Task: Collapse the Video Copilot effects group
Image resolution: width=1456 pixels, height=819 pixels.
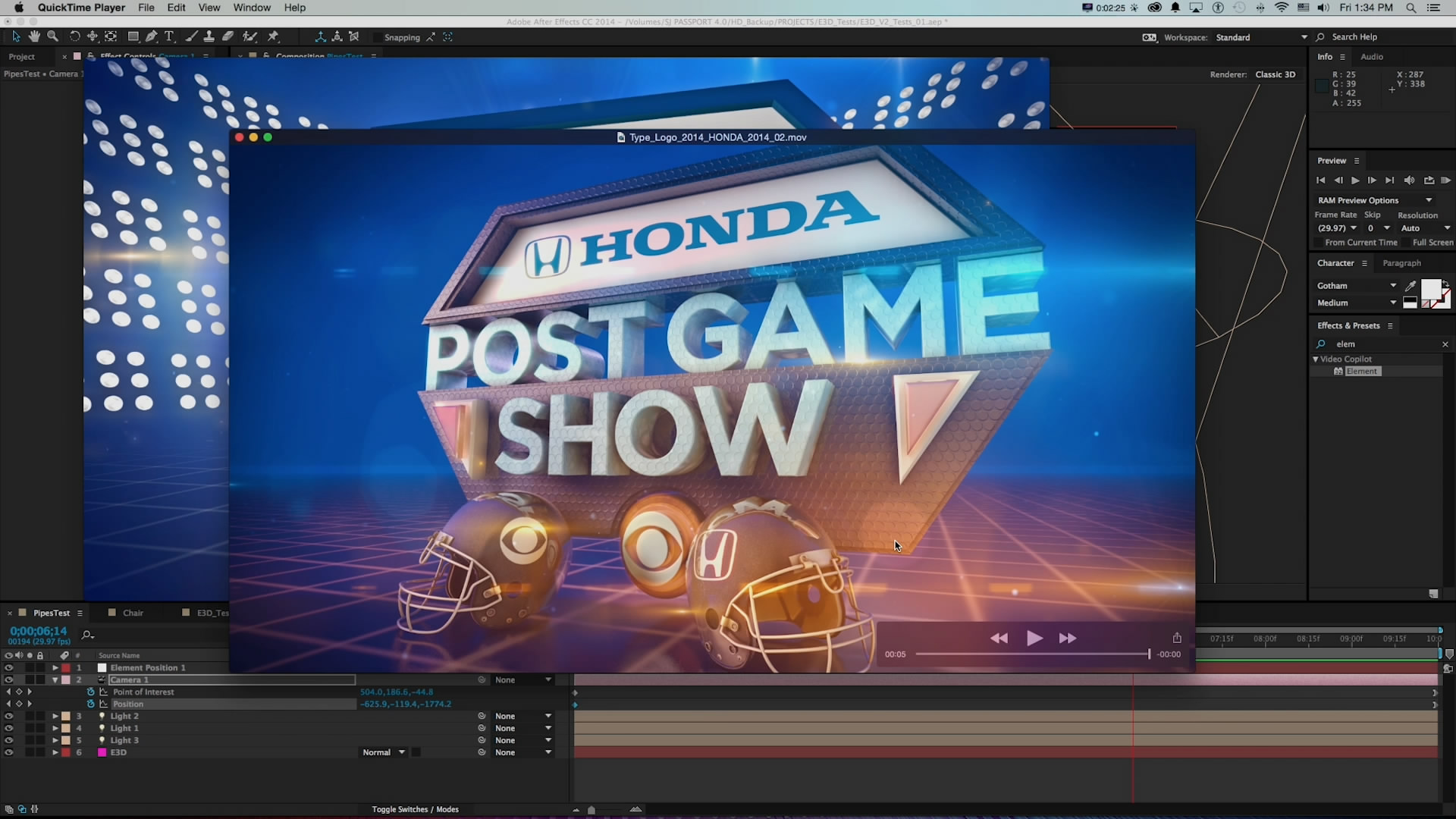Action: click(x=1316, y=359)
